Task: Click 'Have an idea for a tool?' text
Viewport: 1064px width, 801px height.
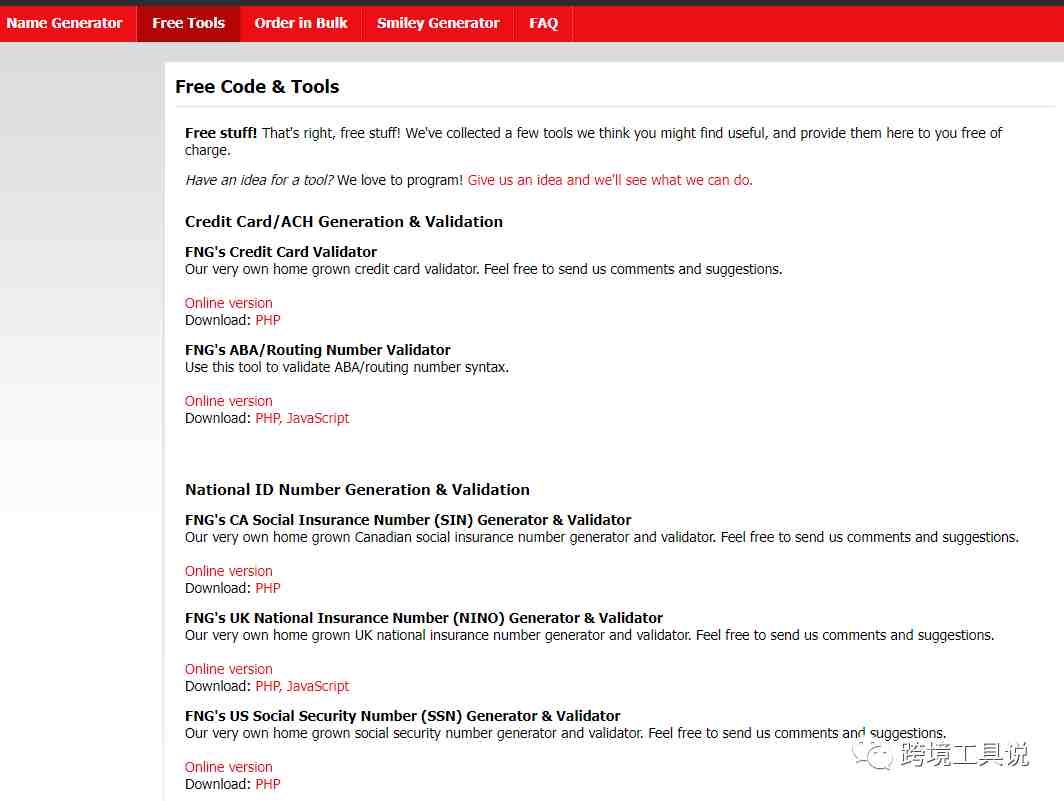Action: 259,181
